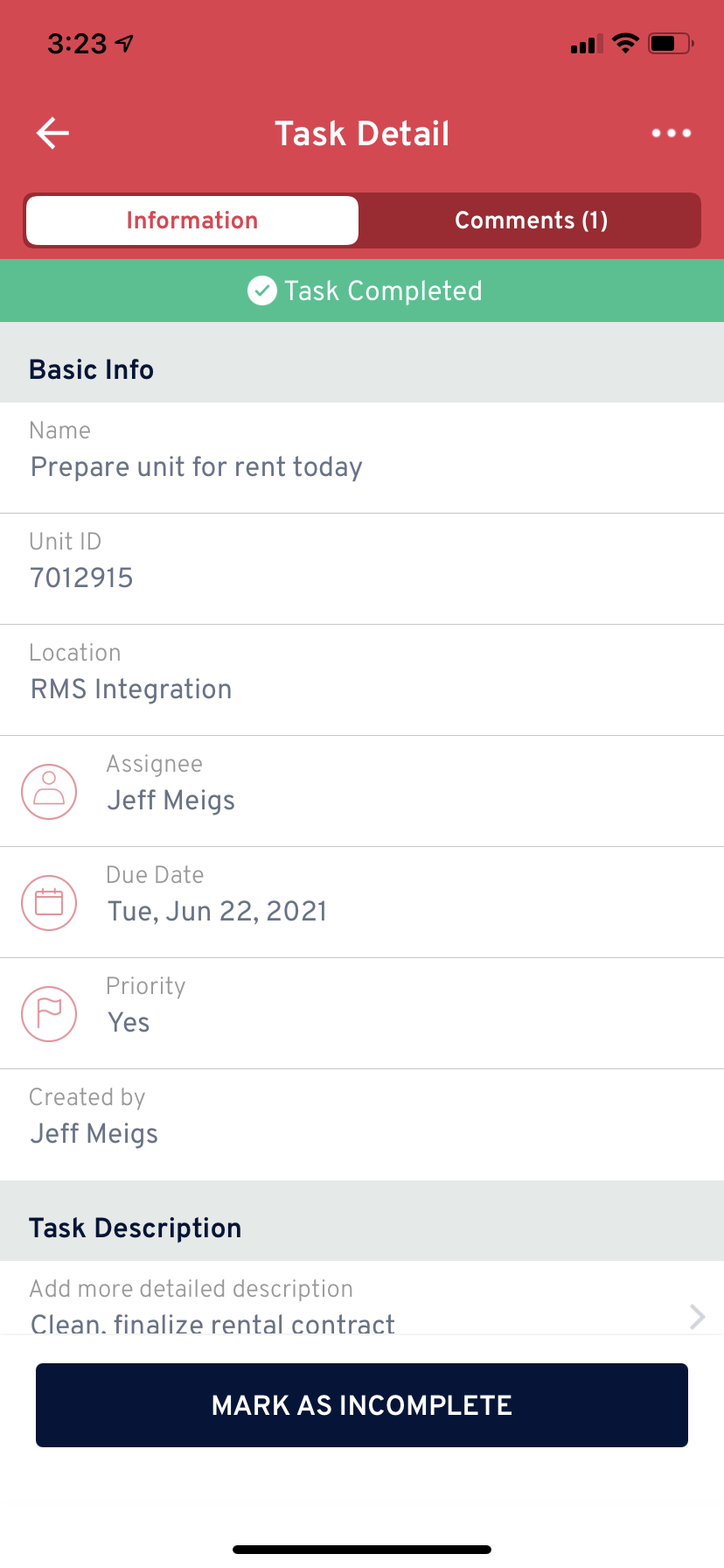
Task: Tap the Task Completed checkmark icon
Action: tap(261, 290)
